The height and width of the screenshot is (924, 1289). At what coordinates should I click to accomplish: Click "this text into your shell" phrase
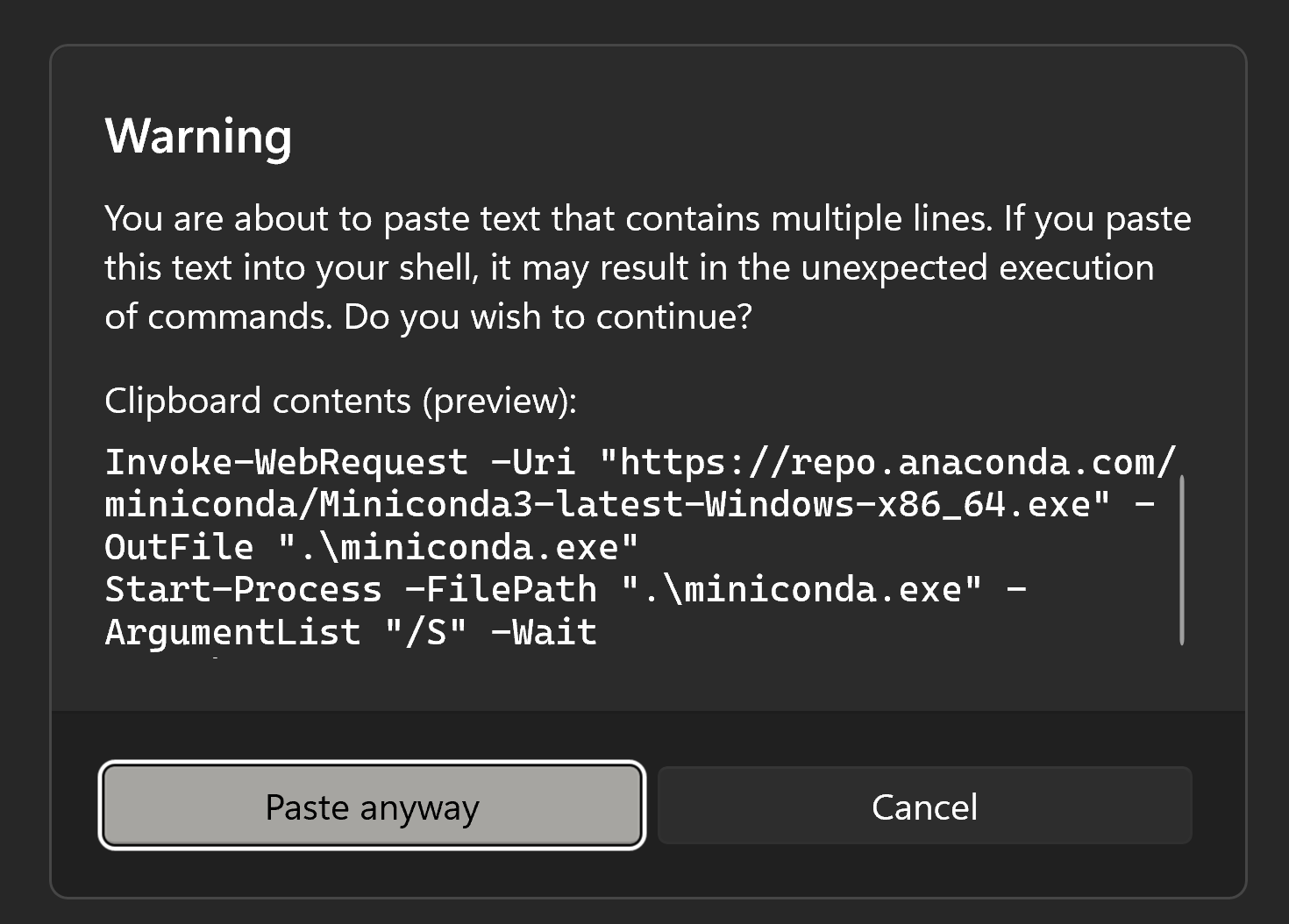pyautogui.click(x=288, y=267)
